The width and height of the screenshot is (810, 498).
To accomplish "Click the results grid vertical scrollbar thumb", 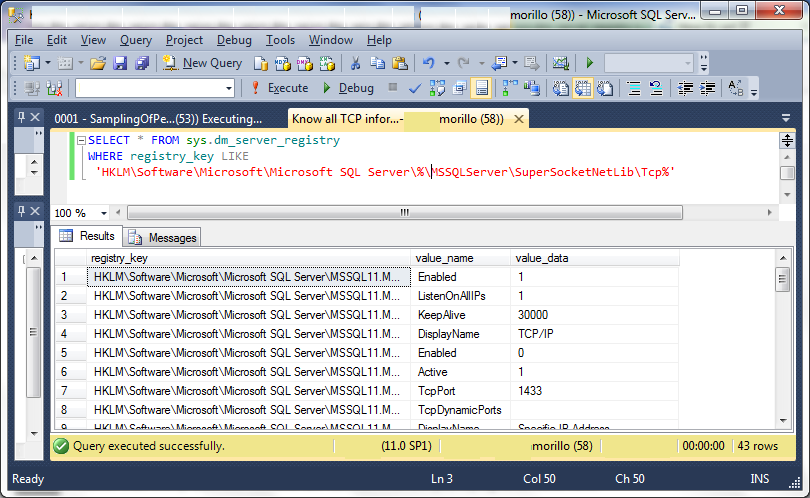I will tap(783, 279).
